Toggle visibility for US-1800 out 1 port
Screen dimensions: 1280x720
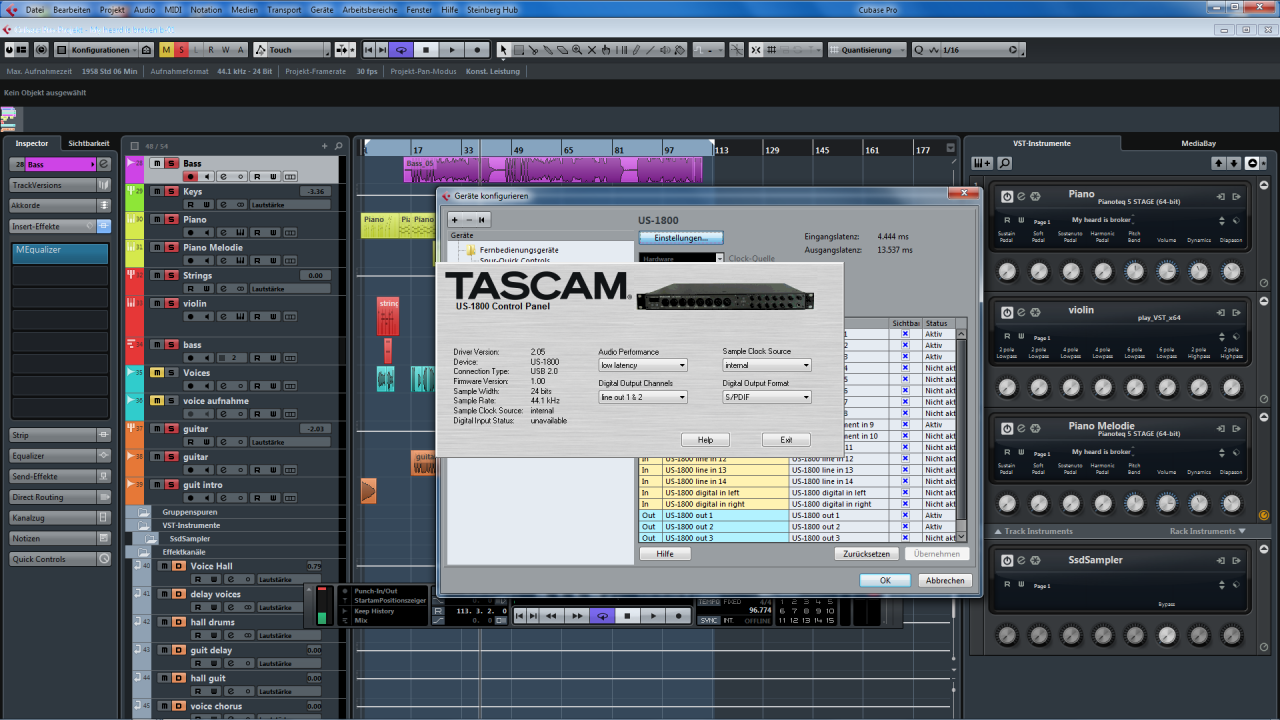tap(905, 515)
